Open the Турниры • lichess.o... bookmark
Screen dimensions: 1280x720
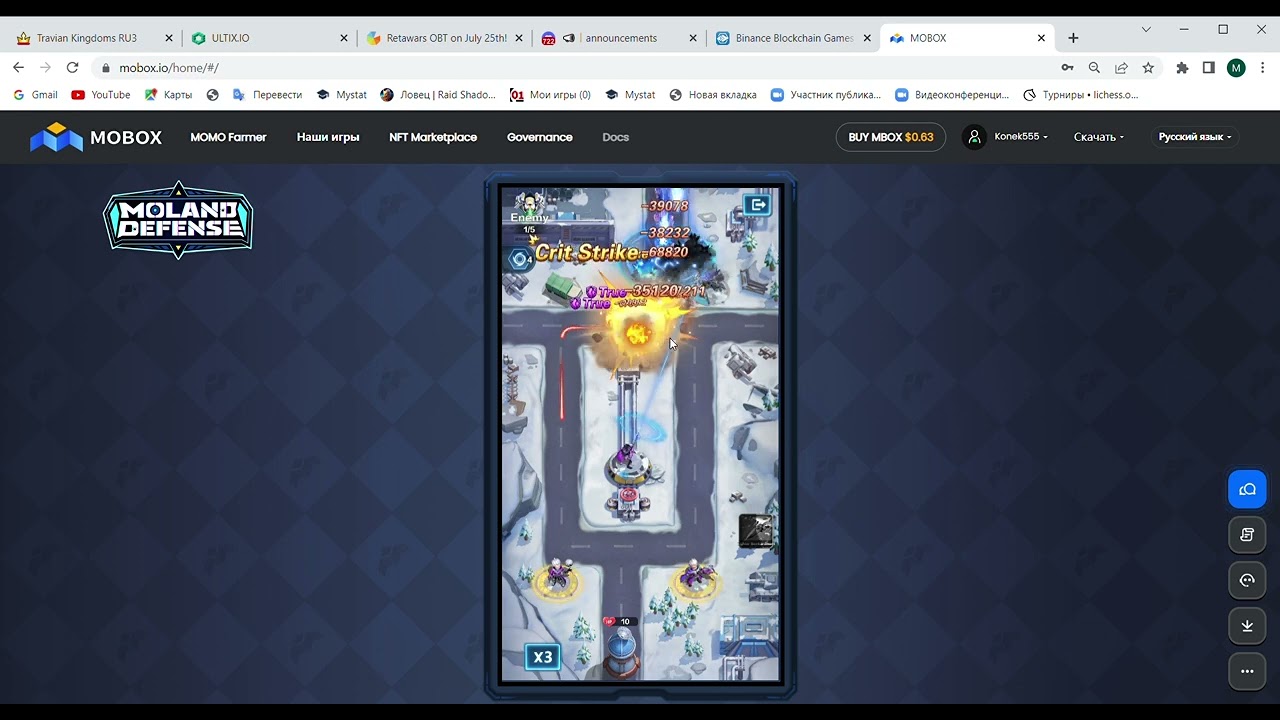click(x=1081, y=95)
